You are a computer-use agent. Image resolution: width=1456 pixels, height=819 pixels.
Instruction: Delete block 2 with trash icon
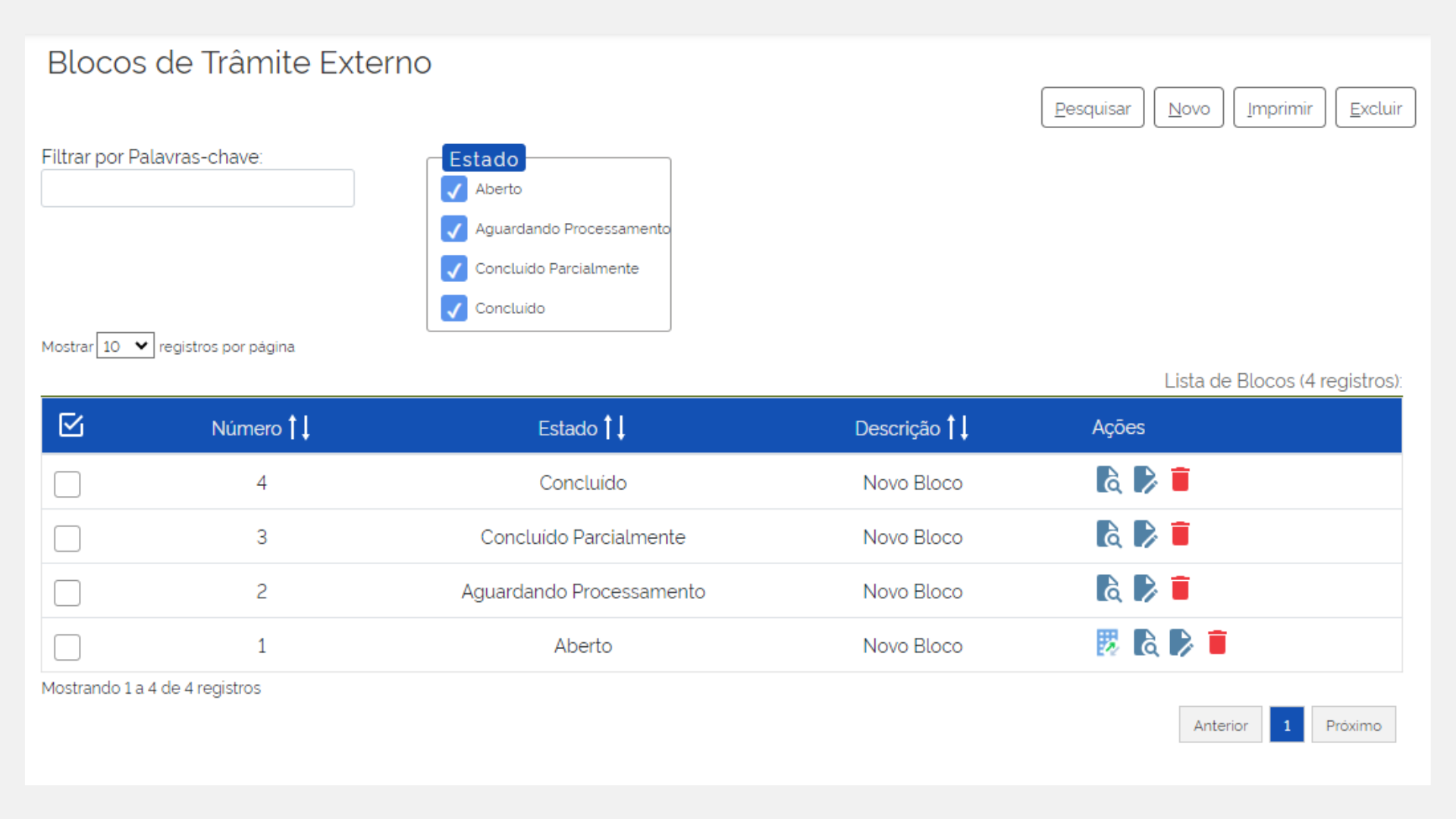coord(1180,588)
